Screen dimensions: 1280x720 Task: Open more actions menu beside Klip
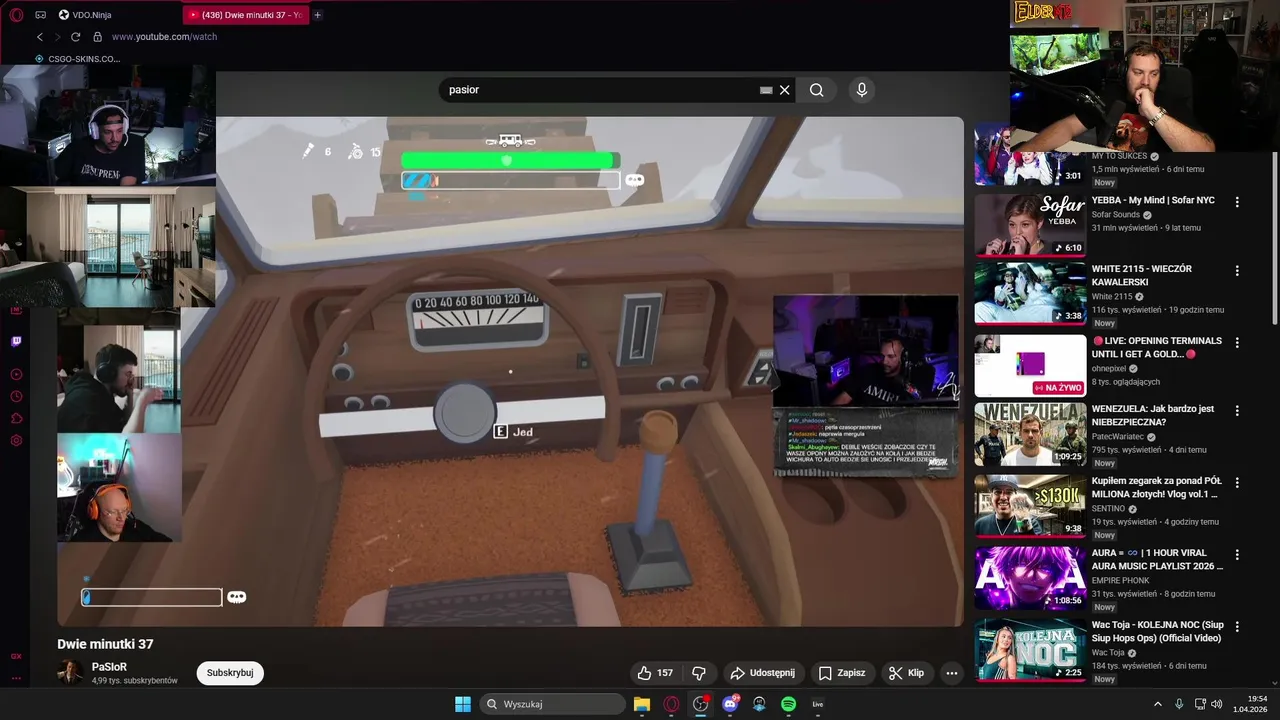[952, 673]
